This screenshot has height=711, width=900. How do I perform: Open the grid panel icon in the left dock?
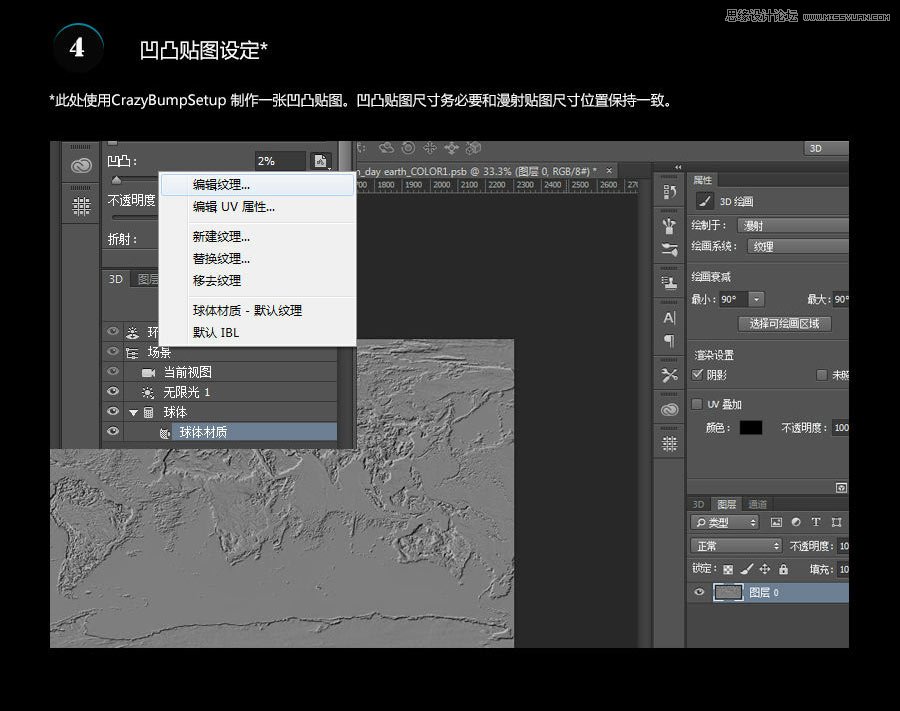[x=81, y=205]
